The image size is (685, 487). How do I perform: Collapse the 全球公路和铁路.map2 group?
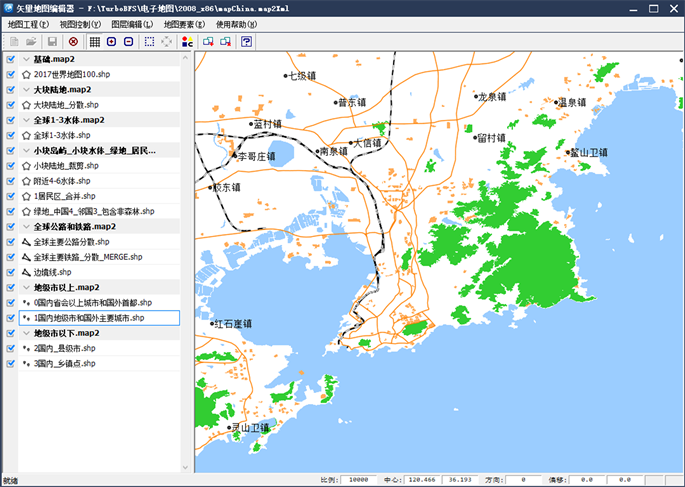(25, 226)
